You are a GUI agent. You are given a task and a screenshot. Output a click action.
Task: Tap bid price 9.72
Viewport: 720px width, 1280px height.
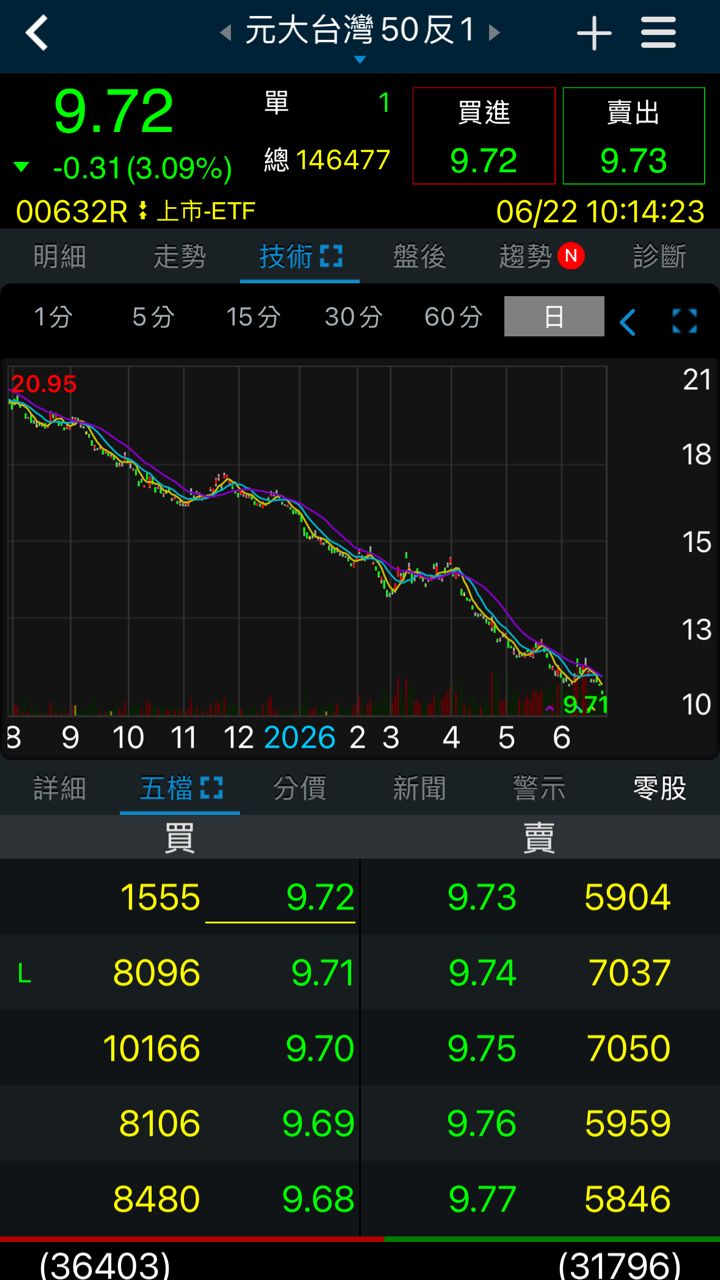(x=320, y=898)
